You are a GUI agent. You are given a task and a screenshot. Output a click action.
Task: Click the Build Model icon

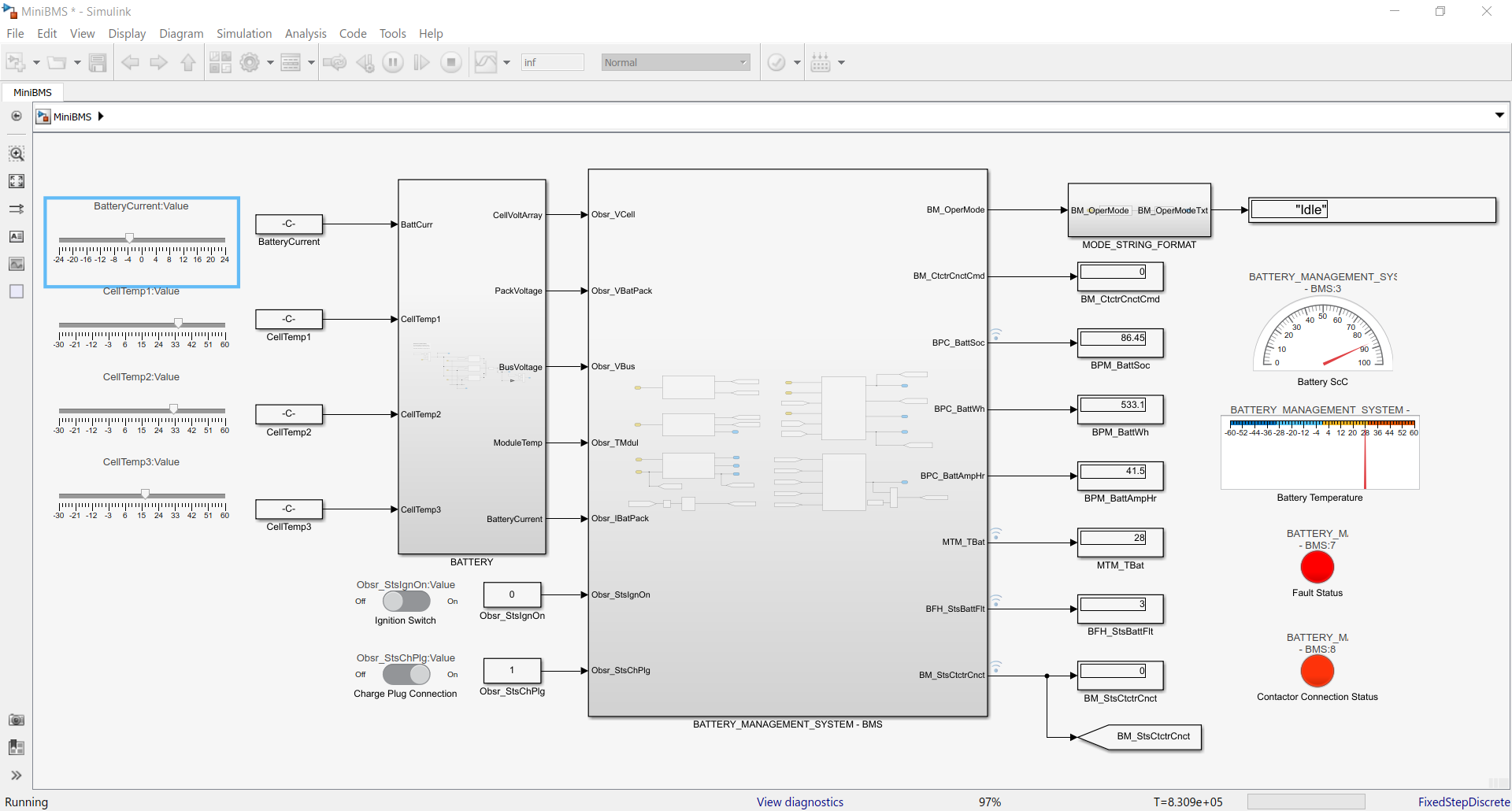click(821, 62)
